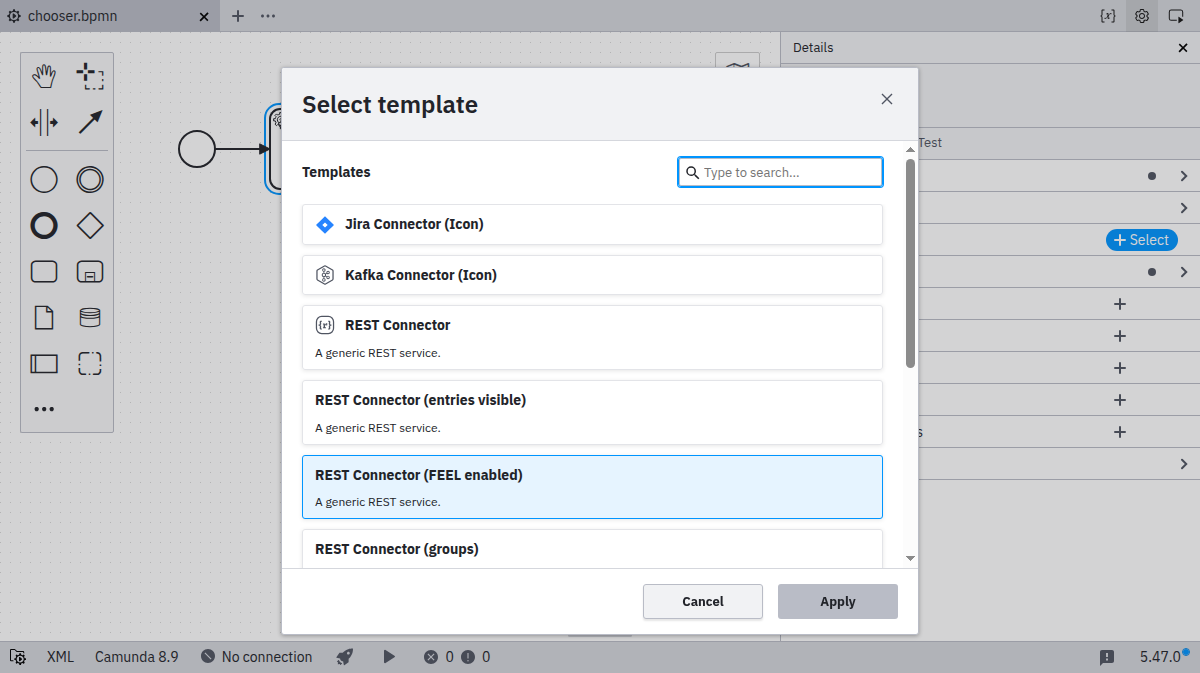Viewport: 1200px width, 673px height.
Task: Expand the second properties group chevron
Action: coord(1184,208)
